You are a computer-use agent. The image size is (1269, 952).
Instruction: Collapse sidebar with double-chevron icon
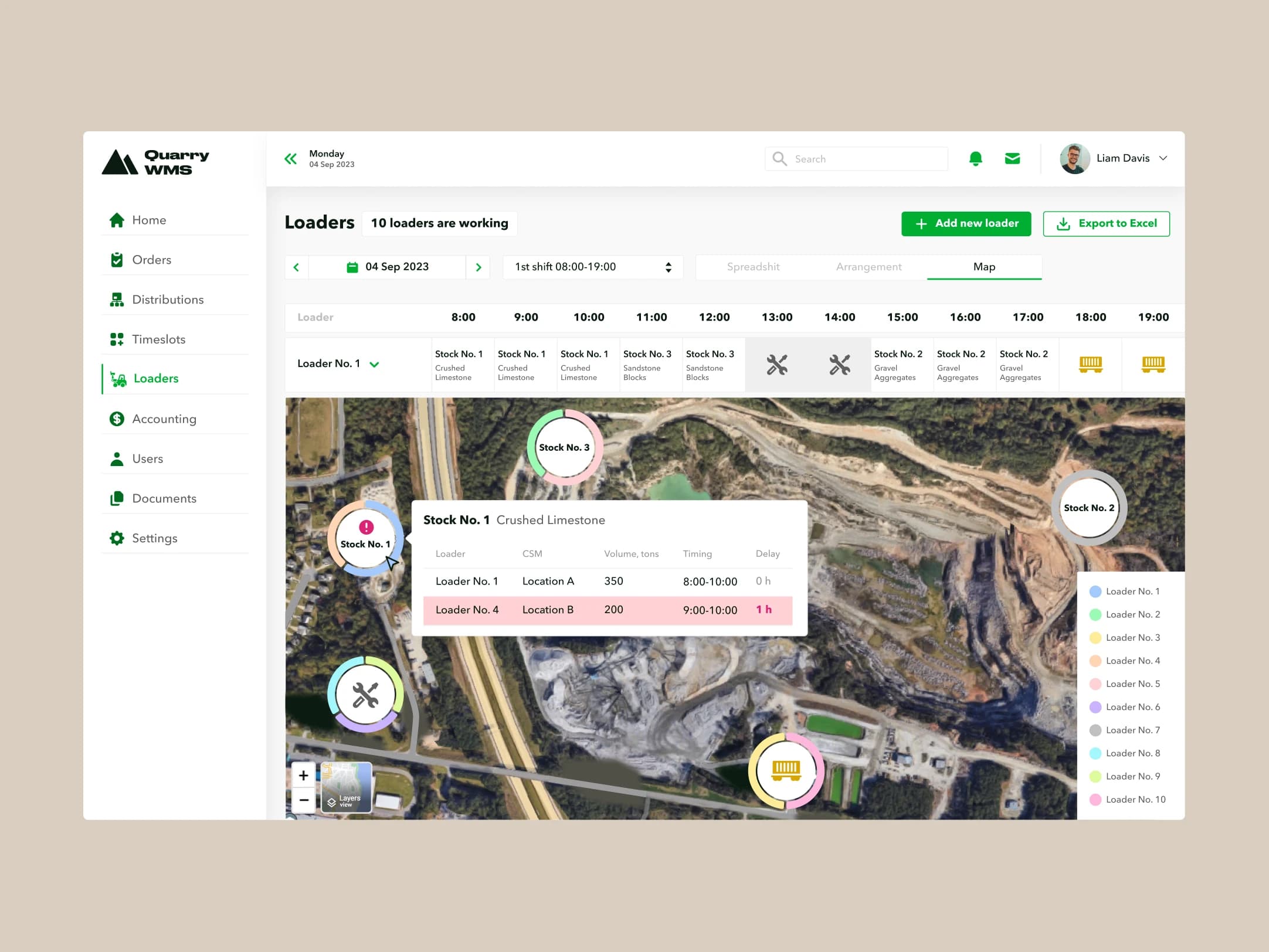point(290,158)
